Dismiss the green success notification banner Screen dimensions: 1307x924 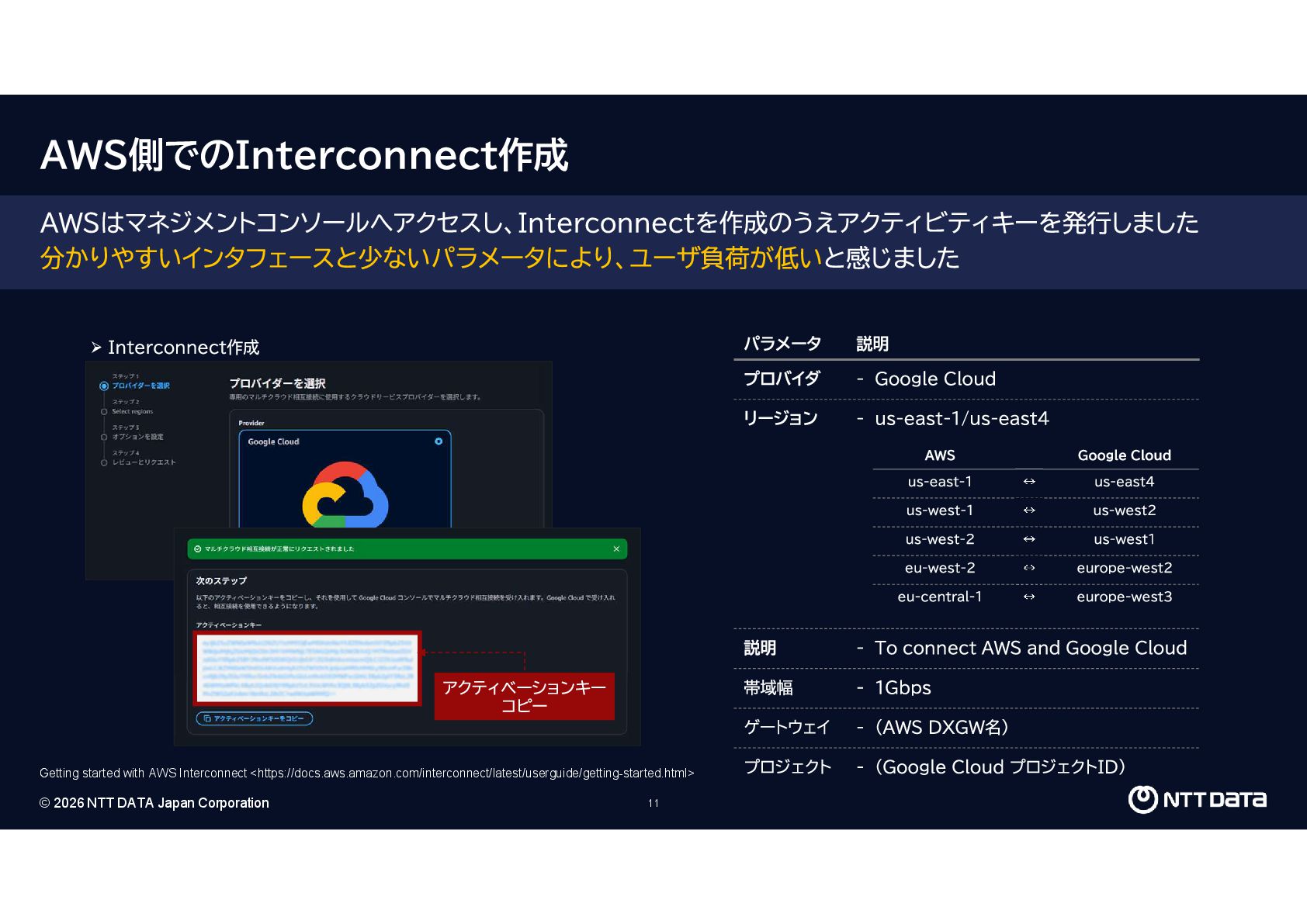click(616, 549)
